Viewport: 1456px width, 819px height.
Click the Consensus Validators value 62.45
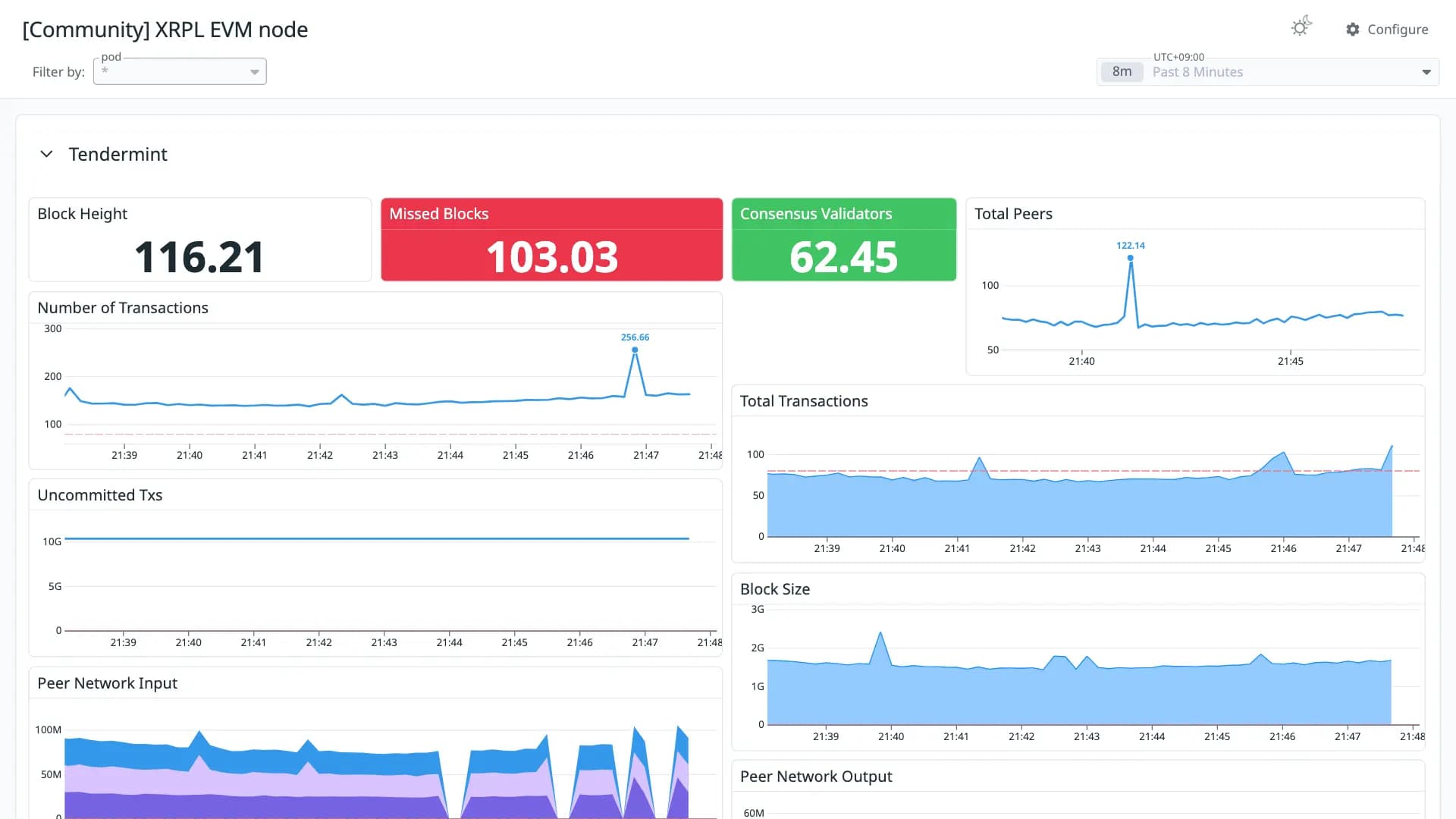click(843, 257)
